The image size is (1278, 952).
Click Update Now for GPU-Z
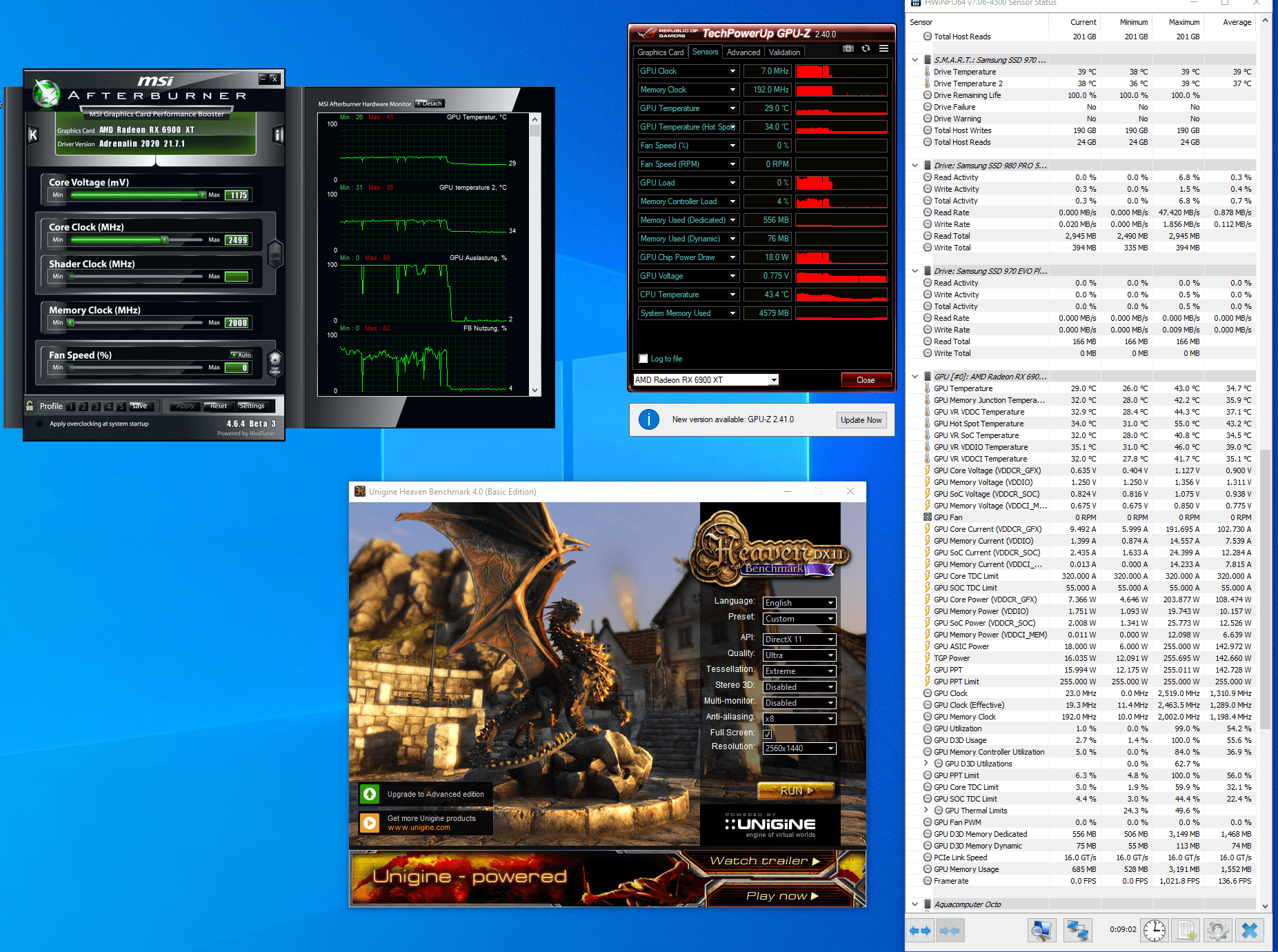click(x=861, y=420)
